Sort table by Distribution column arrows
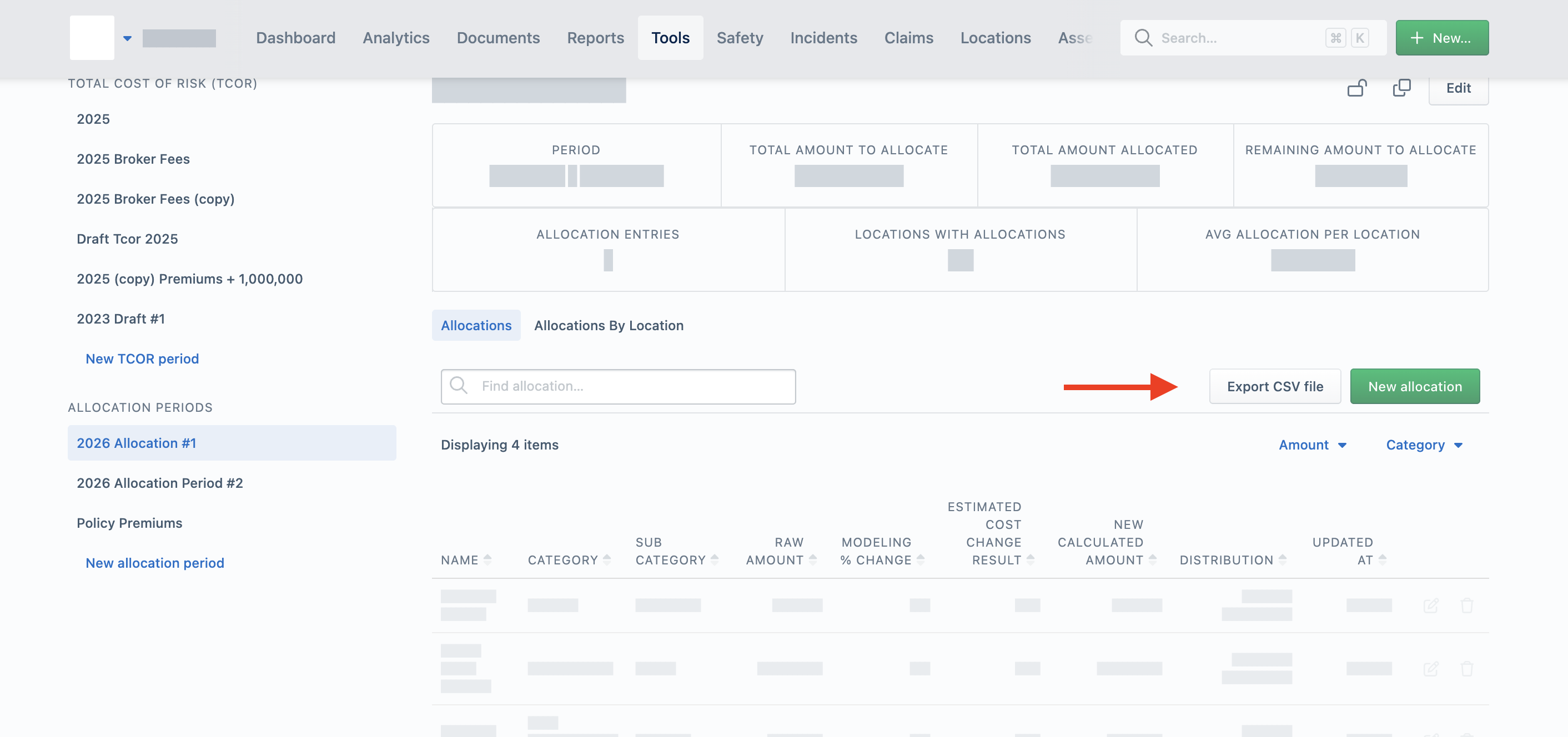Image resolution: width=1568 pixels, height=737 pixels. tap(1282, 560)
